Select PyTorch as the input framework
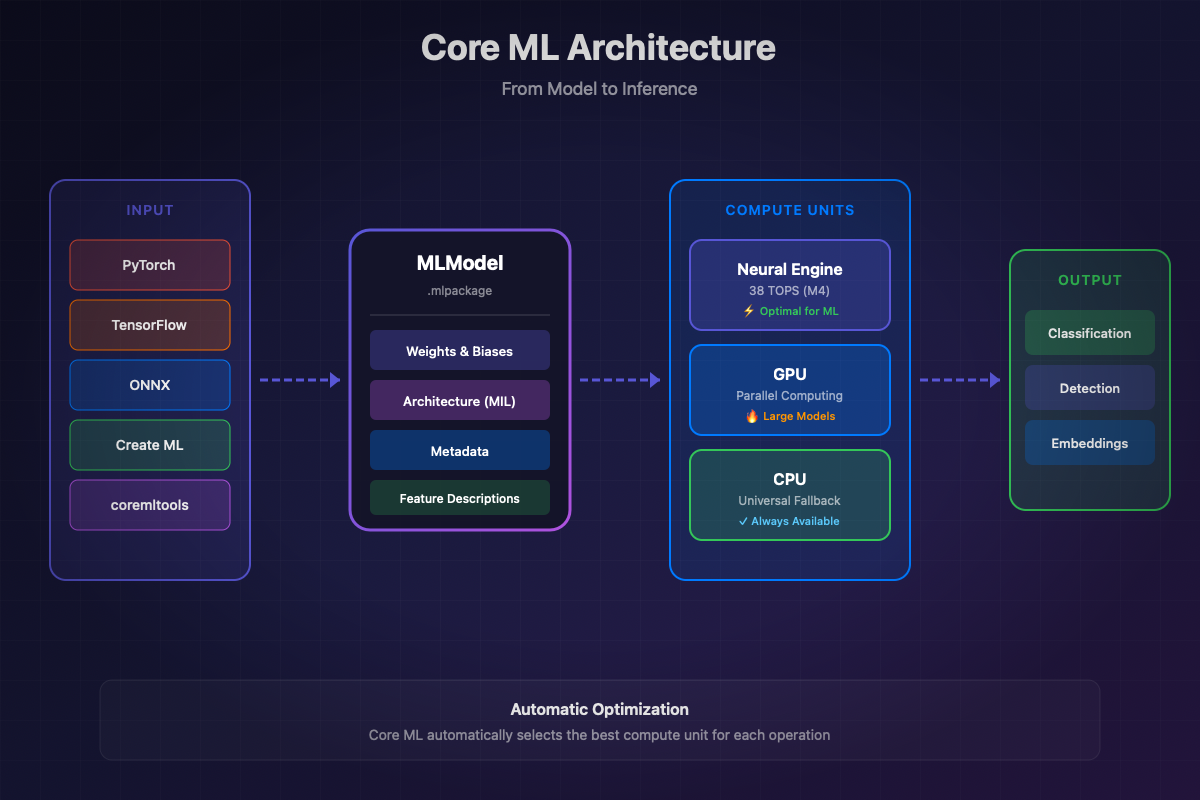This screenshot has width=1200, height=800. tap(149, 265)
